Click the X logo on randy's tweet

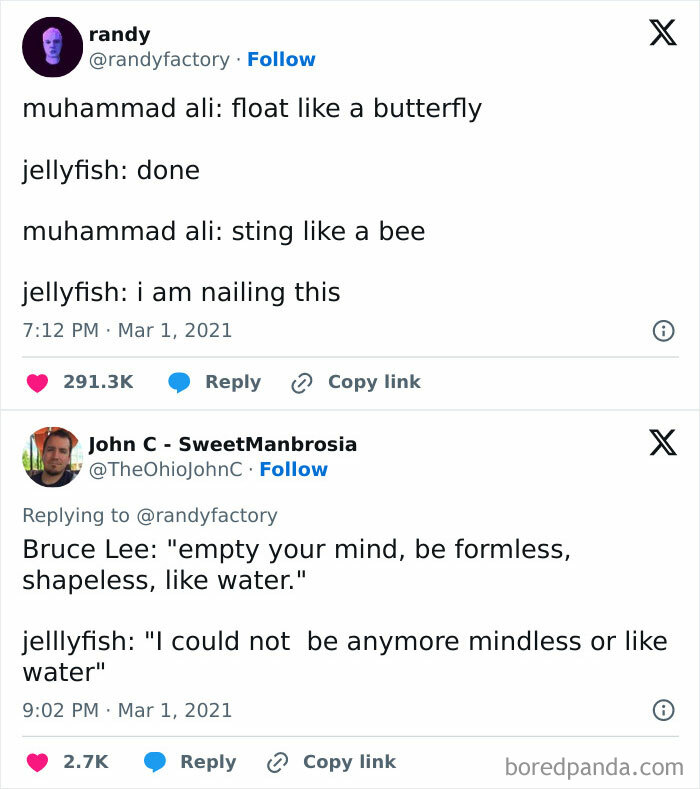coord(662,33)
